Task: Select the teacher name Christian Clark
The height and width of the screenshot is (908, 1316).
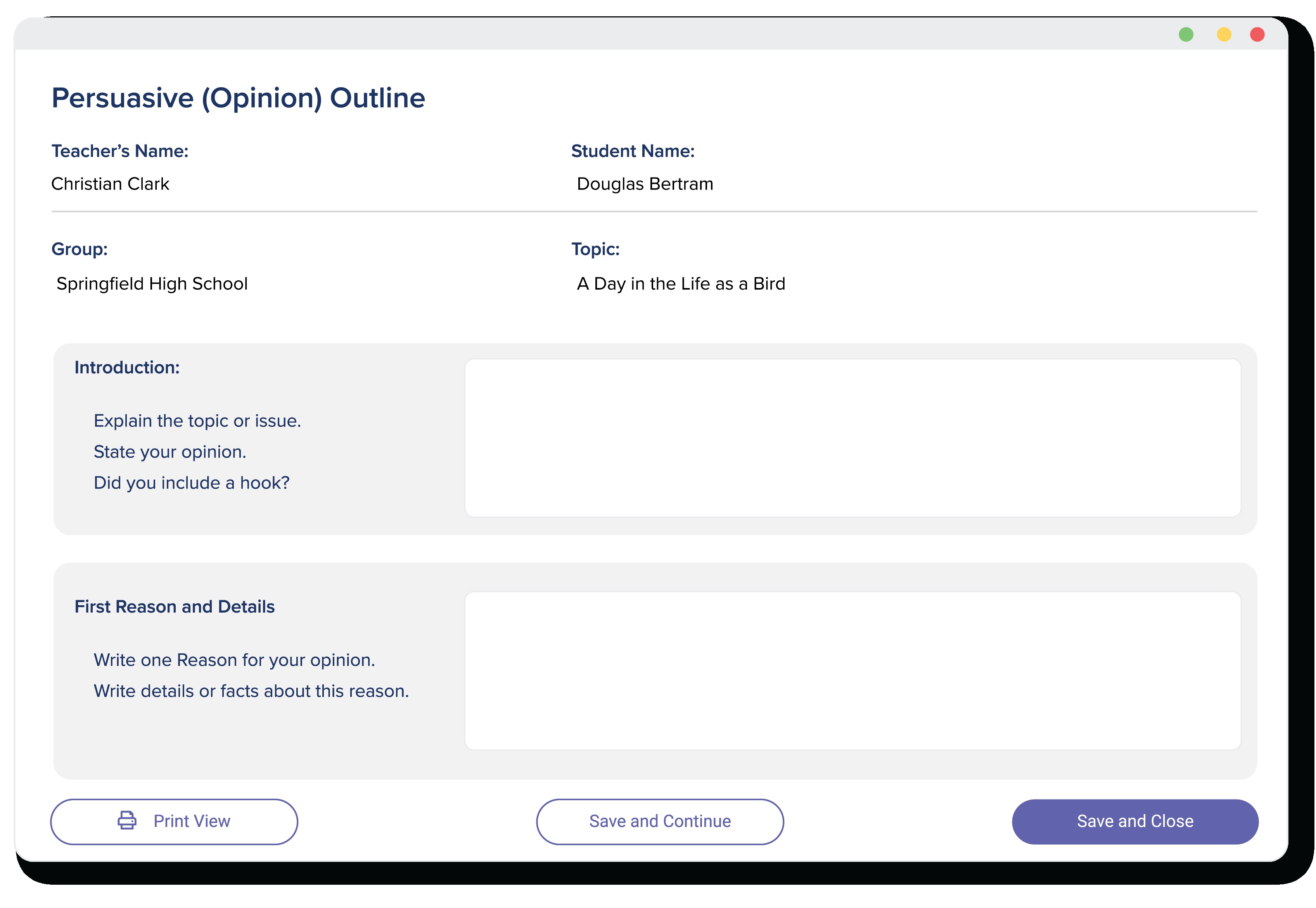Action: pyautogui.click(x=111, y=184)
